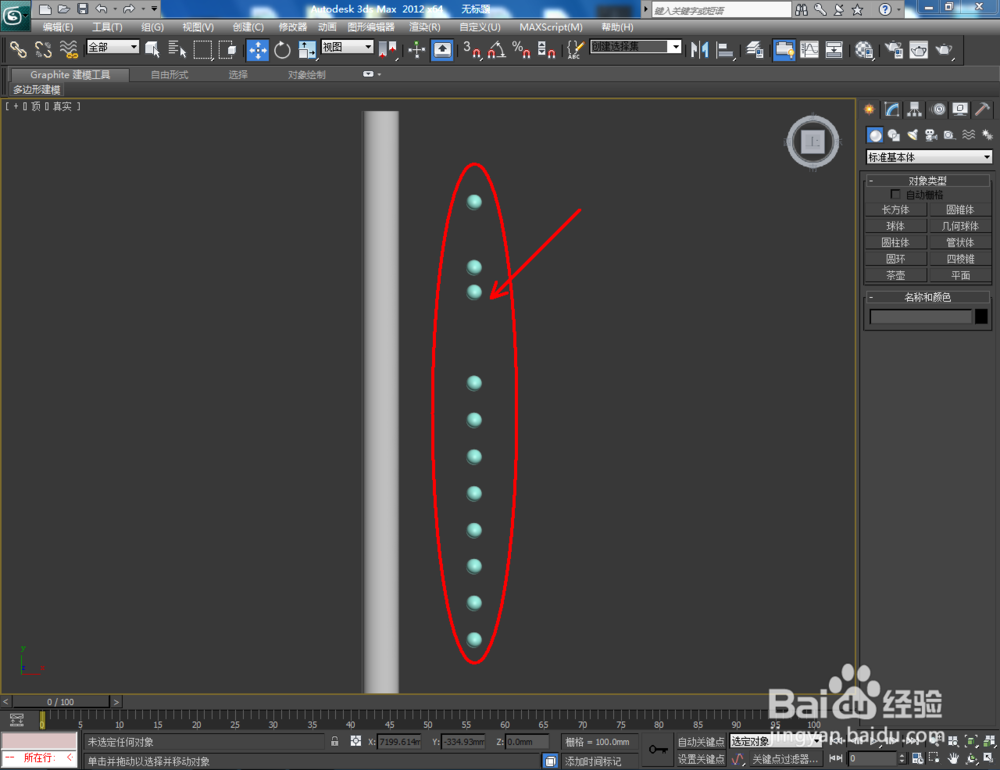Open the MAXScript(M) menu
This screenshot has width=1000, height=770.
[551, 27]
